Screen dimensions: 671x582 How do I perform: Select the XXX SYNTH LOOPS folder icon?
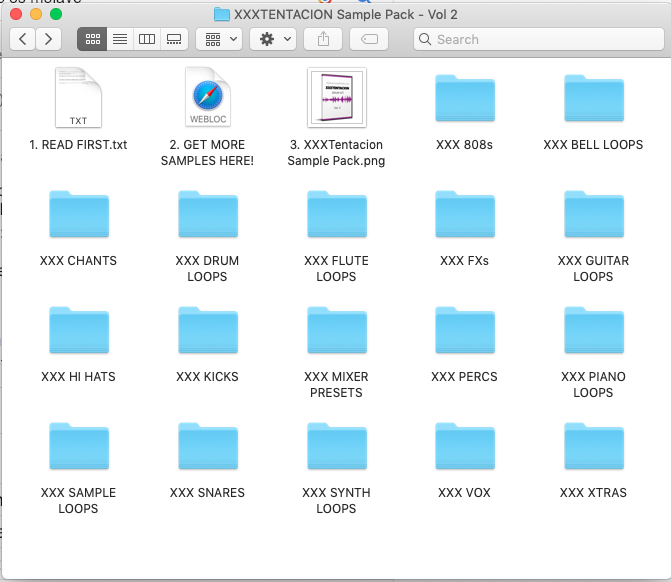(337, 446)
